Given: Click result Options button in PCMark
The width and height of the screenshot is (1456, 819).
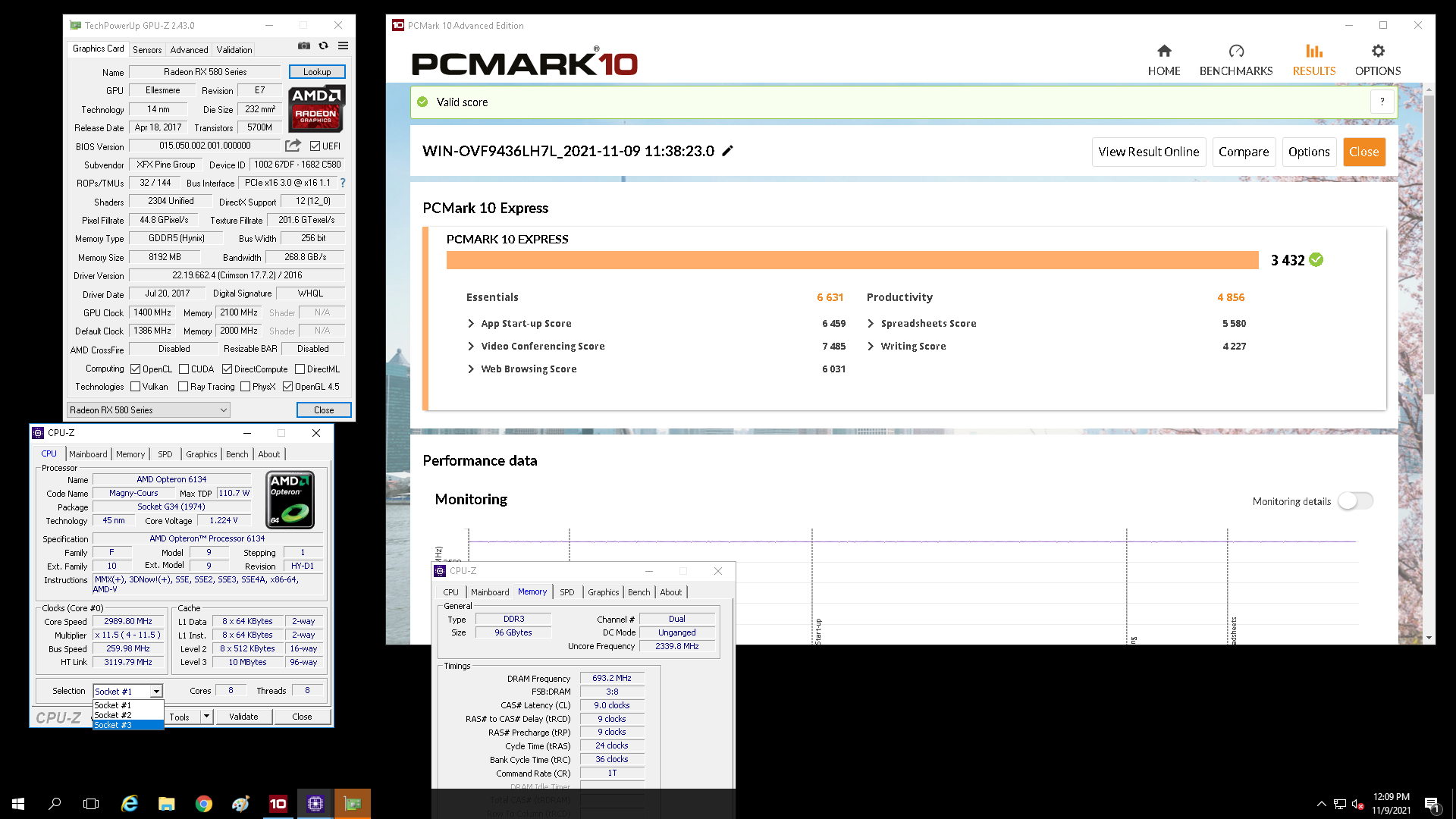Looking at the screenshot, I should tap(1309, 152).
